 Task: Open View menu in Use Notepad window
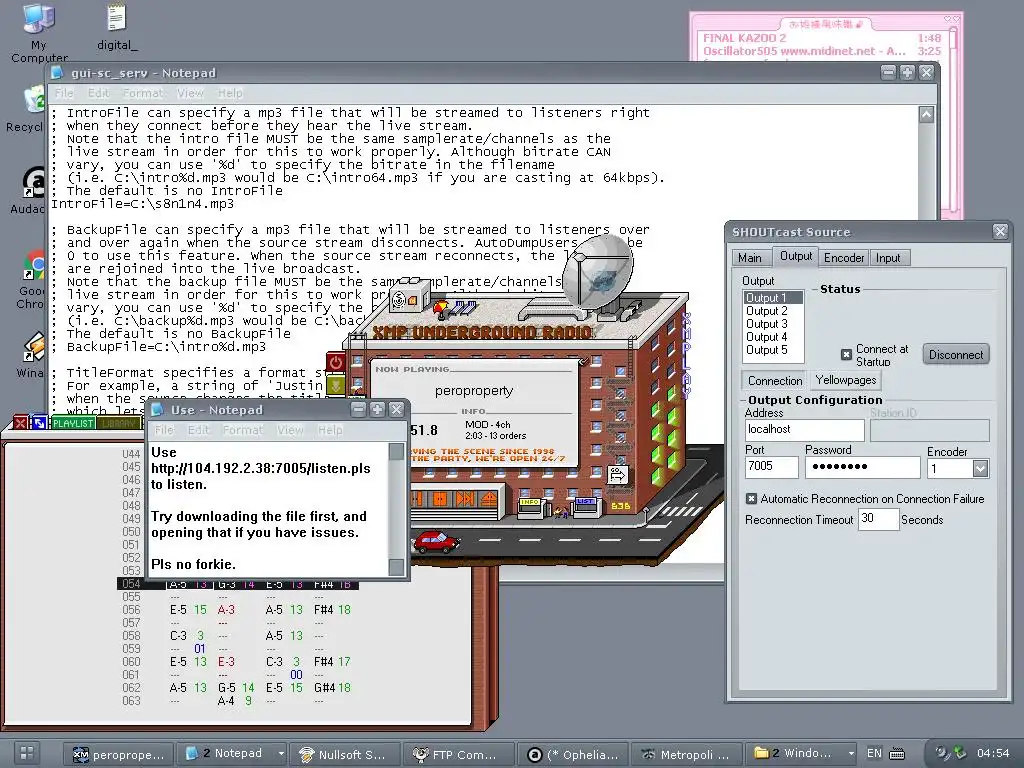(x=290, y=430)
